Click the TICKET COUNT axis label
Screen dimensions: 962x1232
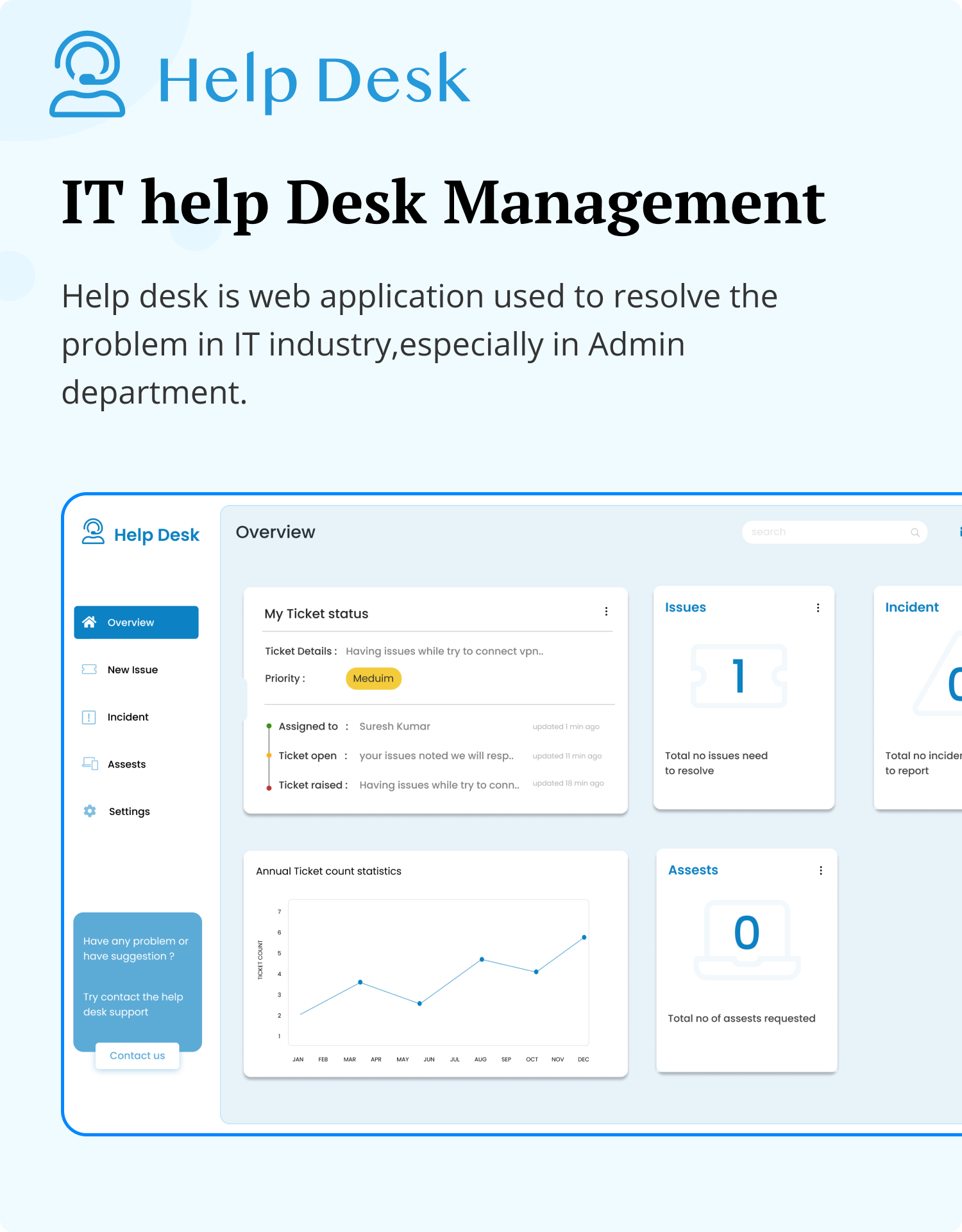(x=260, y=960)
